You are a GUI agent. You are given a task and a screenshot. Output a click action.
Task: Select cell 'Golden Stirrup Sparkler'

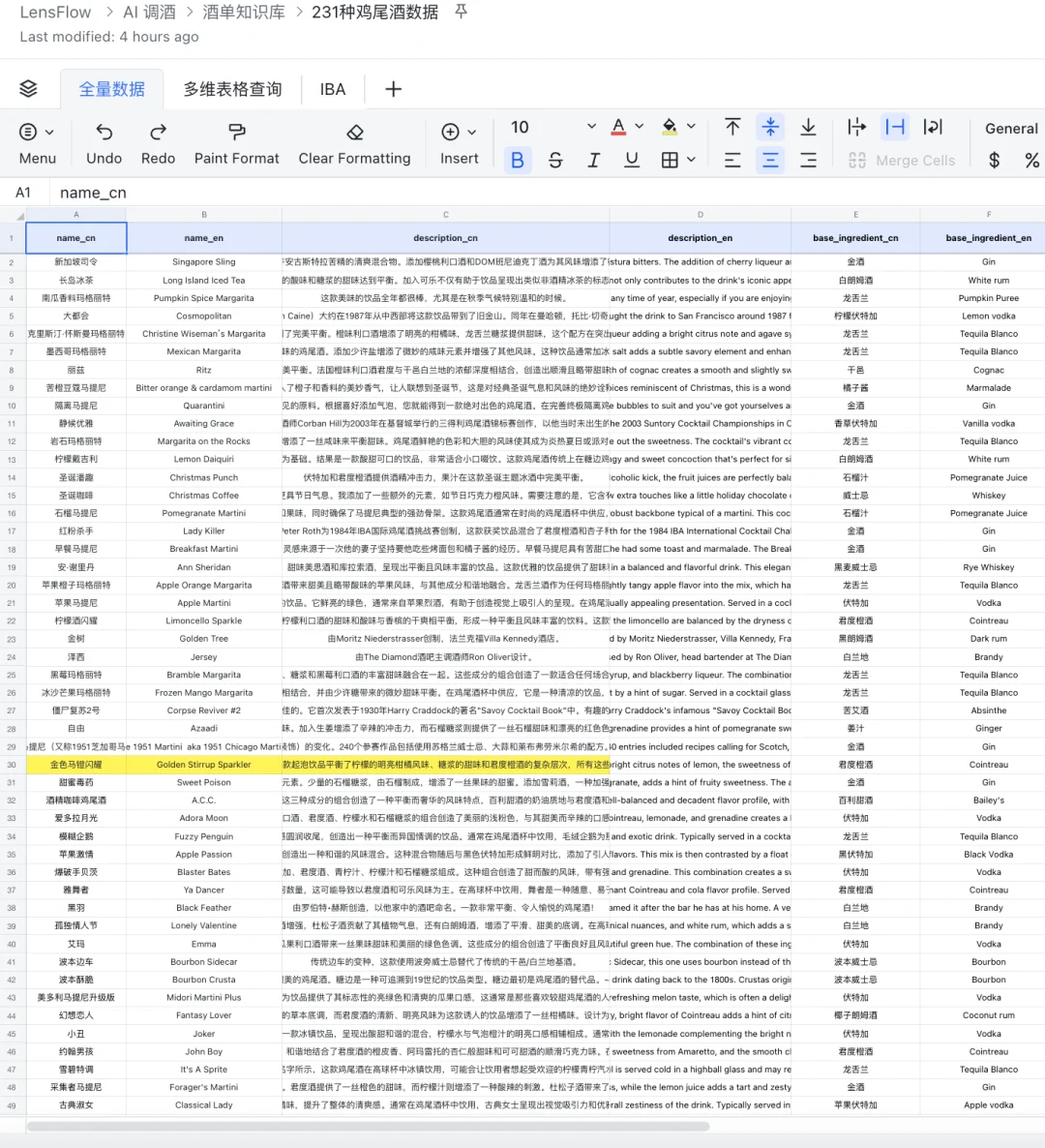(x=204, y=765)
